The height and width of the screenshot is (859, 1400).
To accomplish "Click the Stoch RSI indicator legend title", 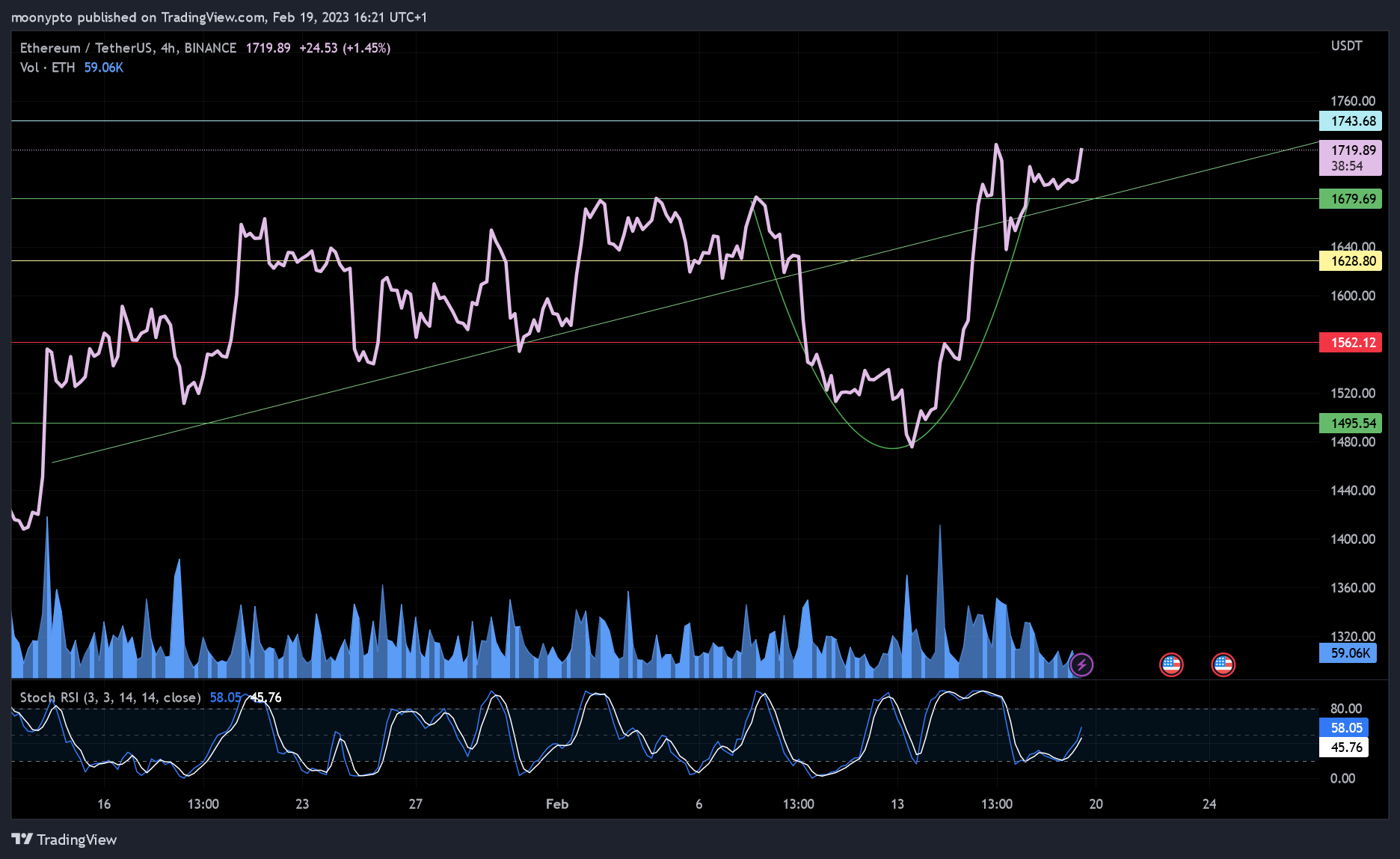I will click(x=111, y=697).
